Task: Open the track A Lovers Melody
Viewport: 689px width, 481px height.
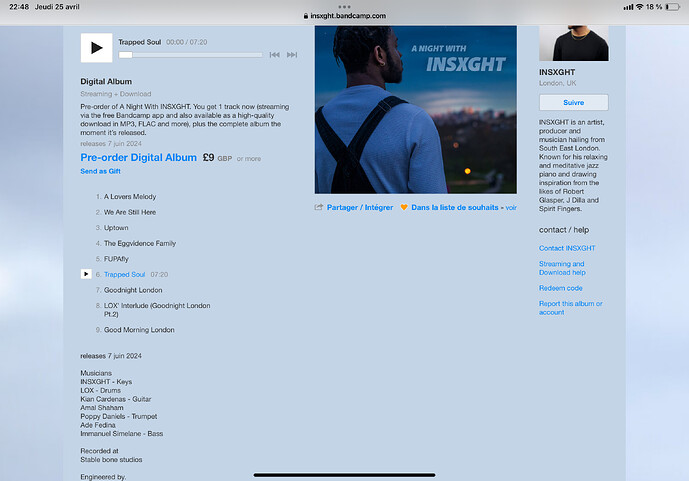Action: click(x=130, y=197)
